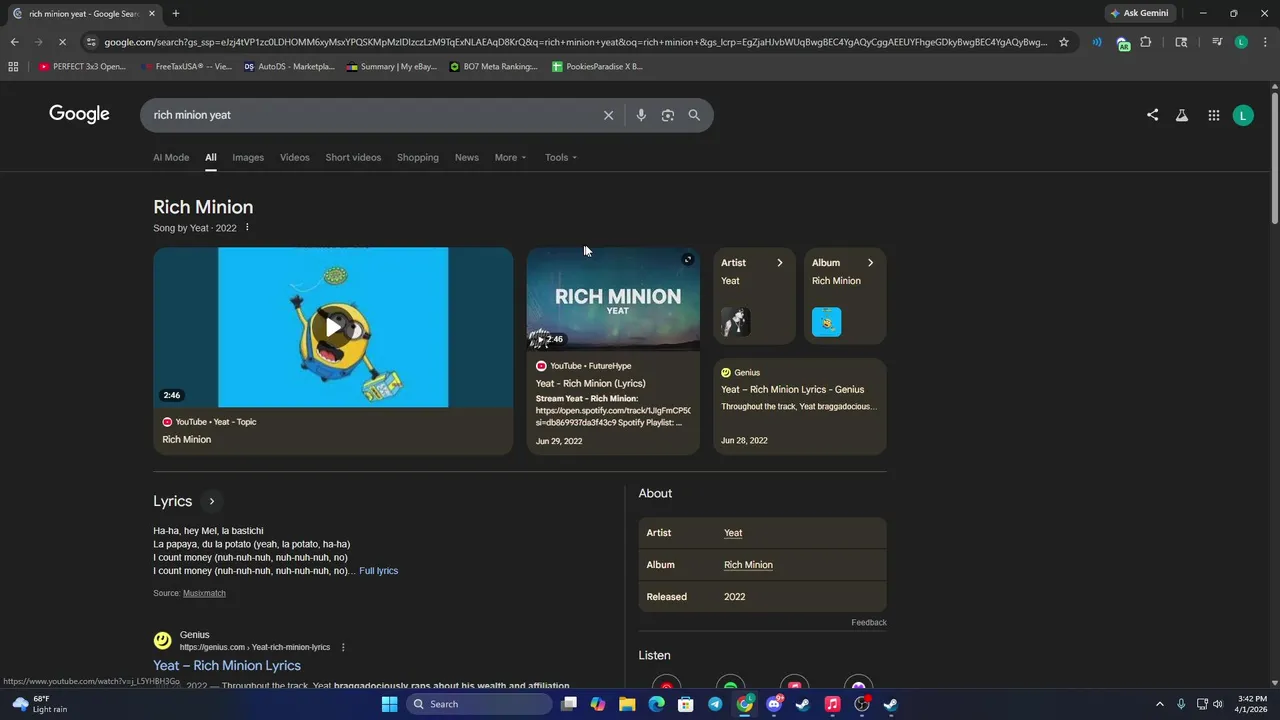This screenshot has width=1280, height=720.
Task: Select the Videos tab
Action: click(x=294, y=157)
